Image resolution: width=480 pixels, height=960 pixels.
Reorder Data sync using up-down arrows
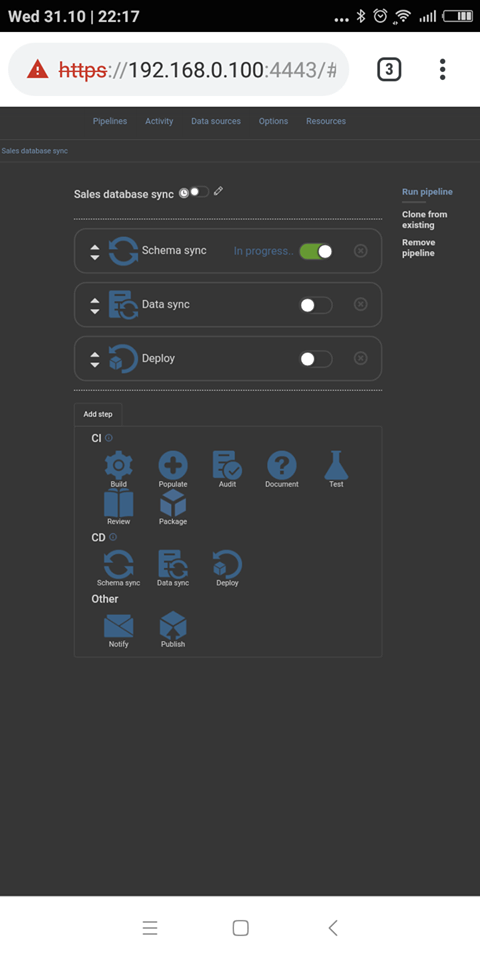coord(94,306)
